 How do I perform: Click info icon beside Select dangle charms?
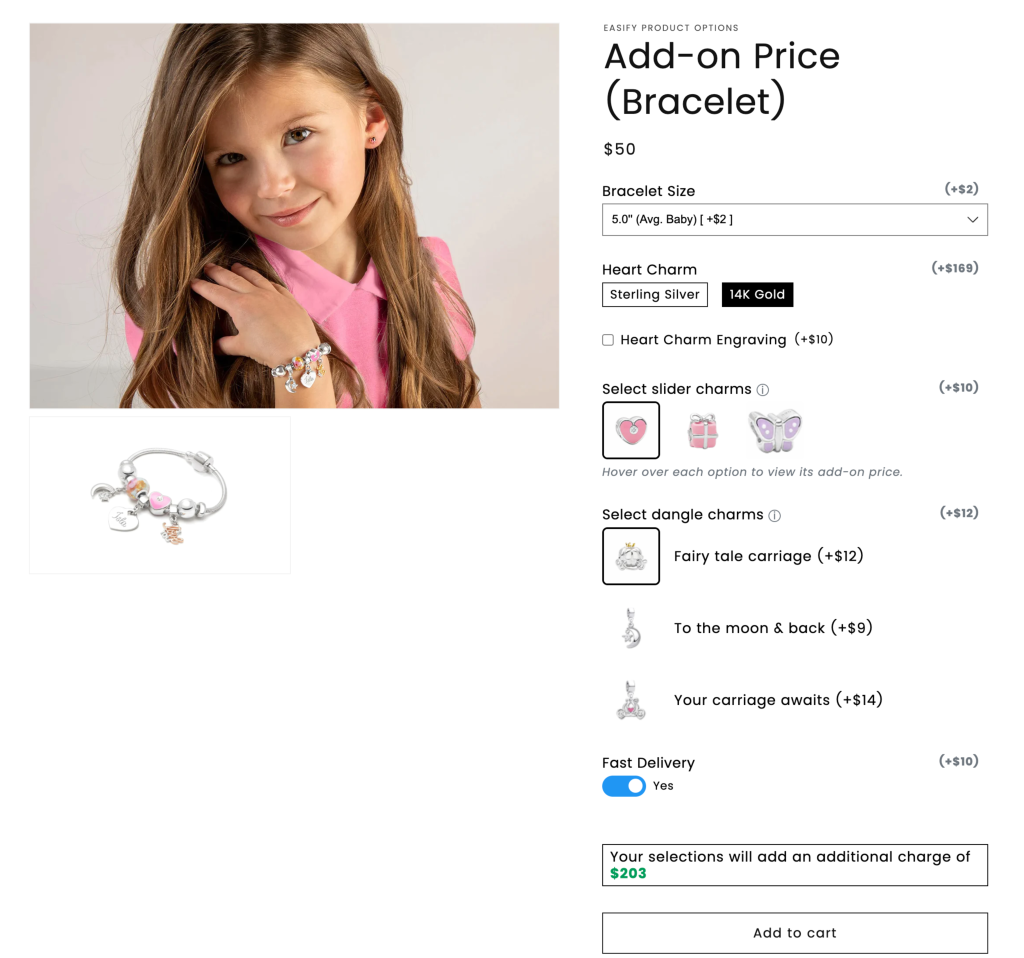click(774, 516)
